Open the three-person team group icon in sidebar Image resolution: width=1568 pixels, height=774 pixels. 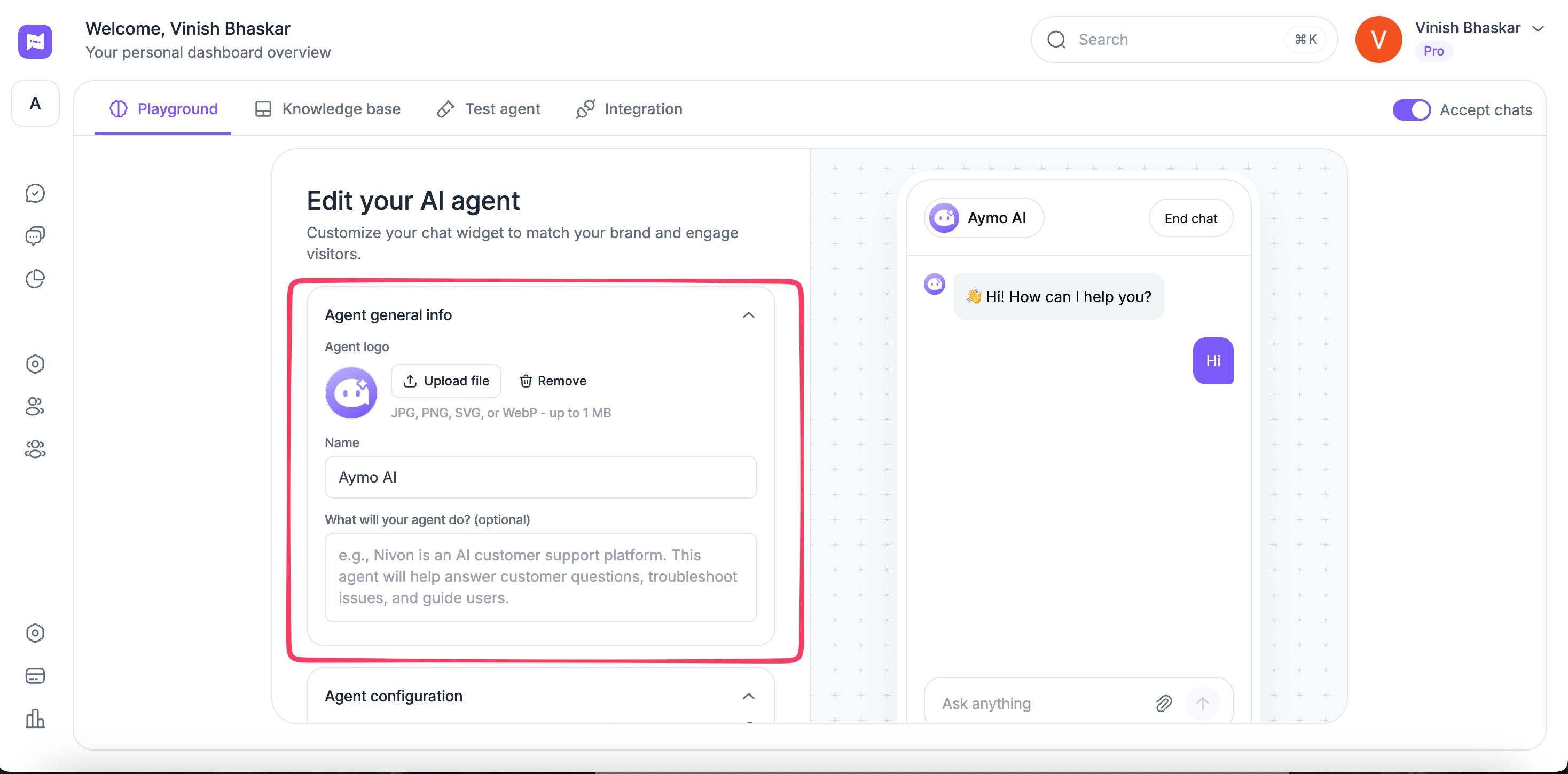pyautogui.click(x=35, y=449)
